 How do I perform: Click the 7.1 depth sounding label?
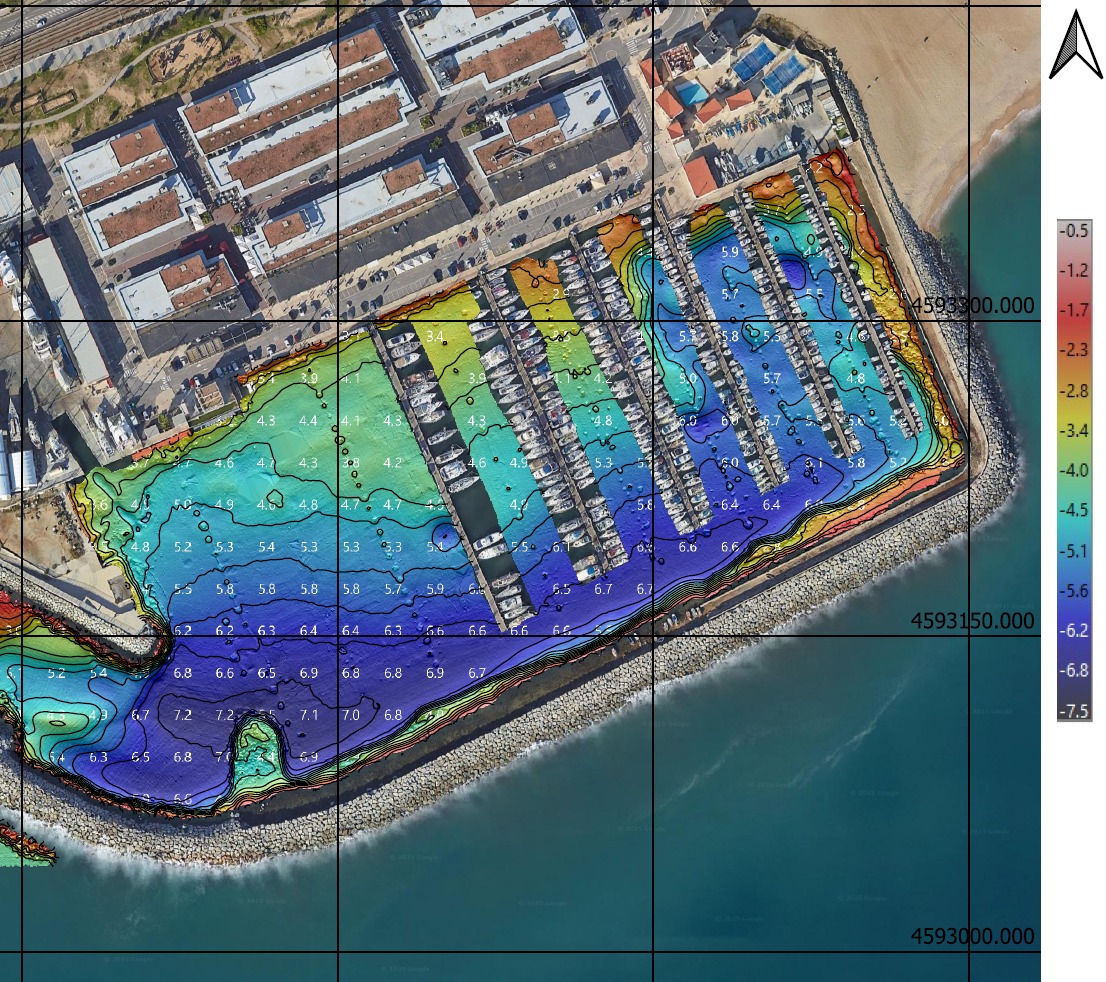(309, 716)
